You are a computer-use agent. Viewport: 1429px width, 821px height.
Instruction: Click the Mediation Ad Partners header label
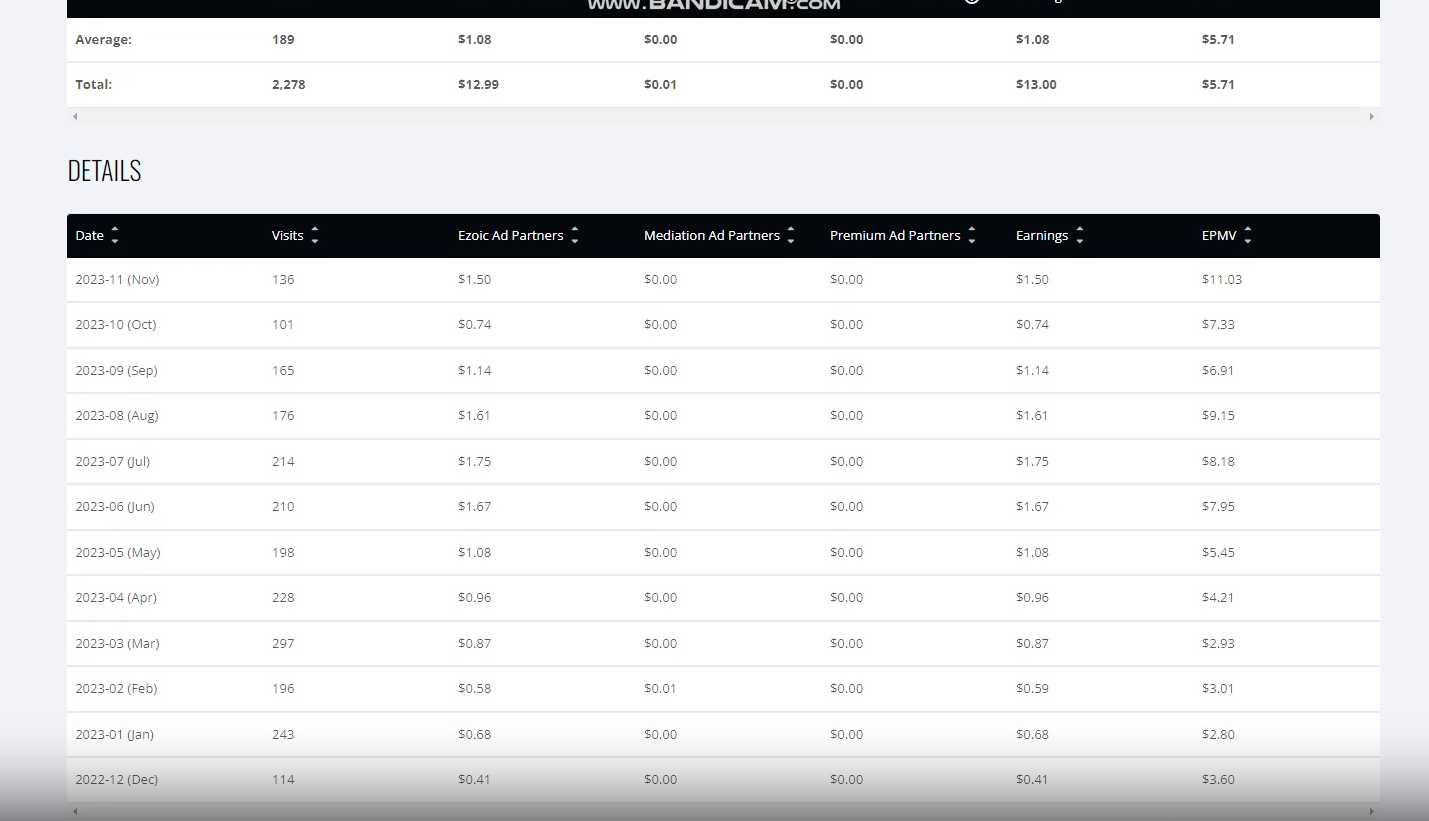(x=712, y=236)
